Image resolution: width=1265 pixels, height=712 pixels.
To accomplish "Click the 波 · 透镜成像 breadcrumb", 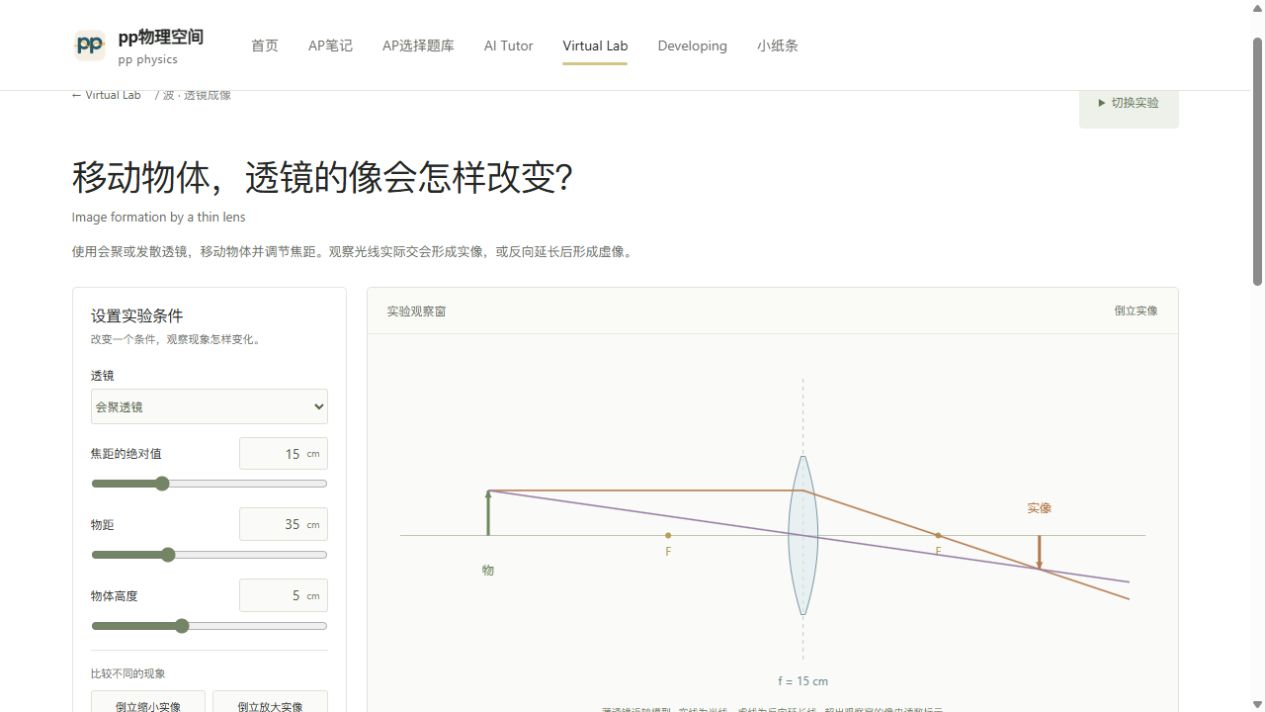I will 197,95.
